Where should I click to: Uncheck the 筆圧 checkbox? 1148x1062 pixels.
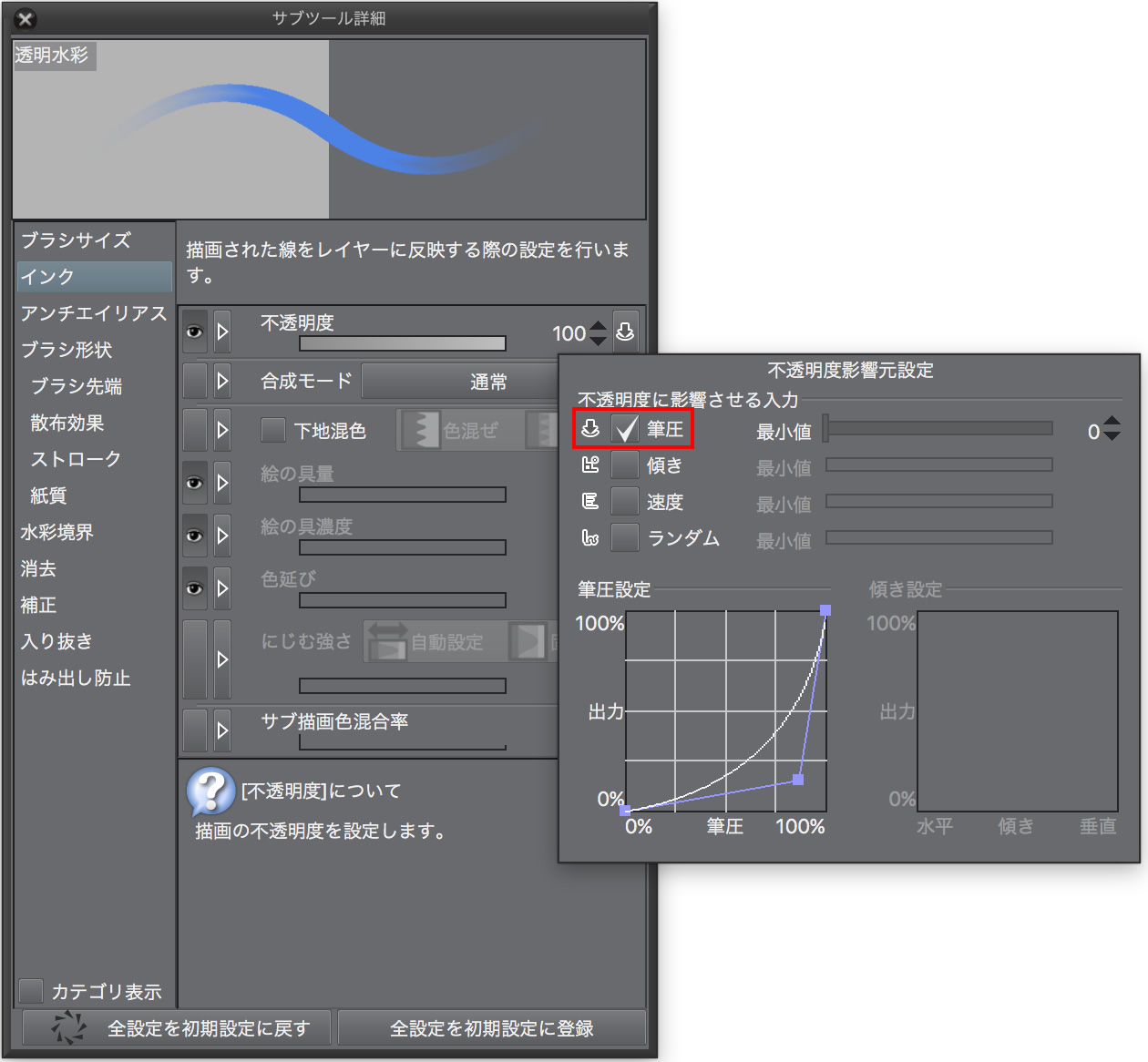pyautogui.click(x=625, y=429)
